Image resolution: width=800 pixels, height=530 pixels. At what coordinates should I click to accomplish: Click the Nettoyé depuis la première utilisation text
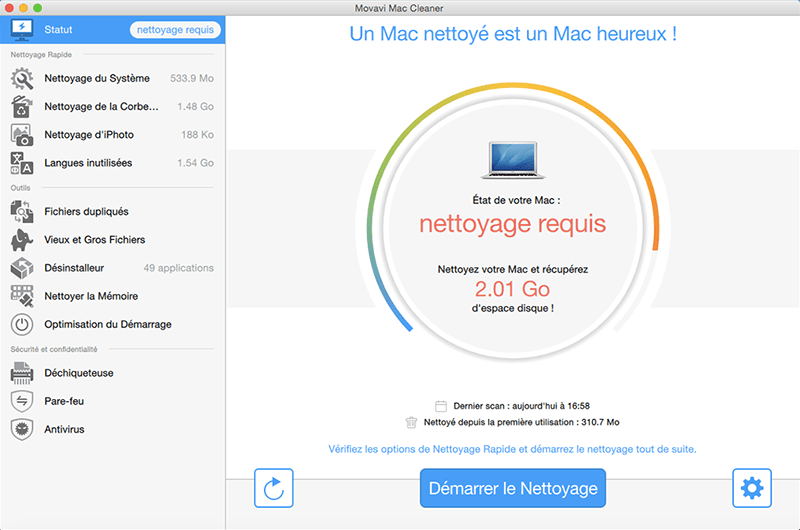pyautogui.click(x=521, y=422)
